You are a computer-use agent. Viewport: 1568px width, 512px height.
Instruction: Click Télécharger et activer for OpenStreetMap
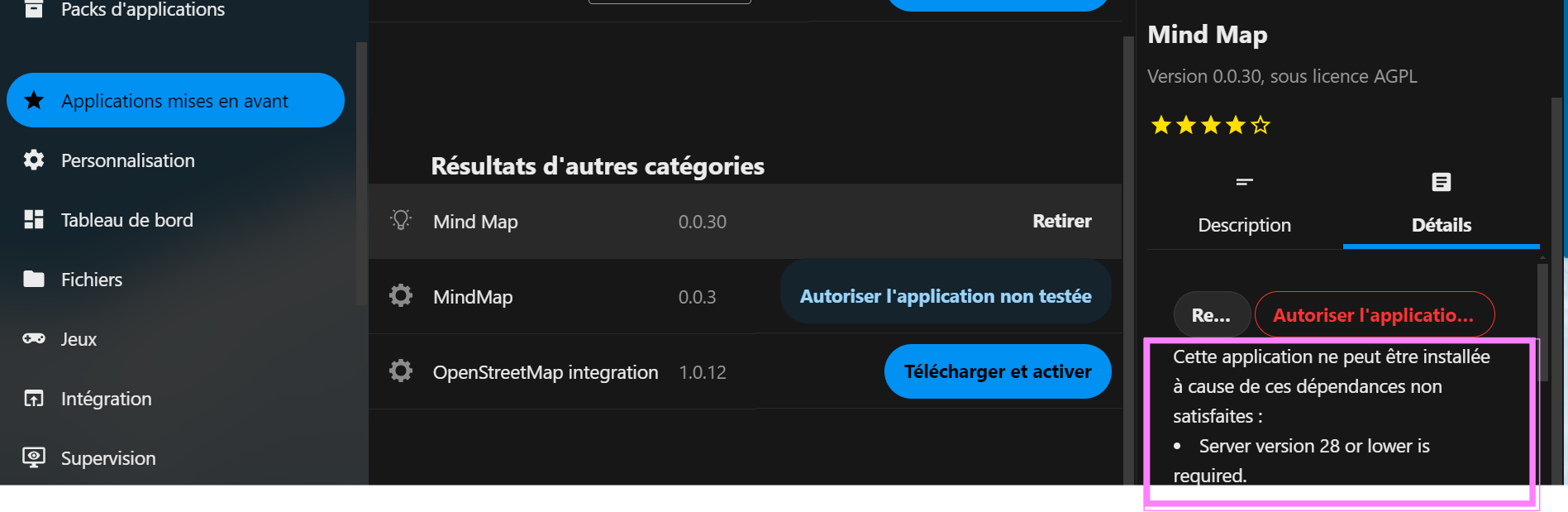(x=998, y=371)
